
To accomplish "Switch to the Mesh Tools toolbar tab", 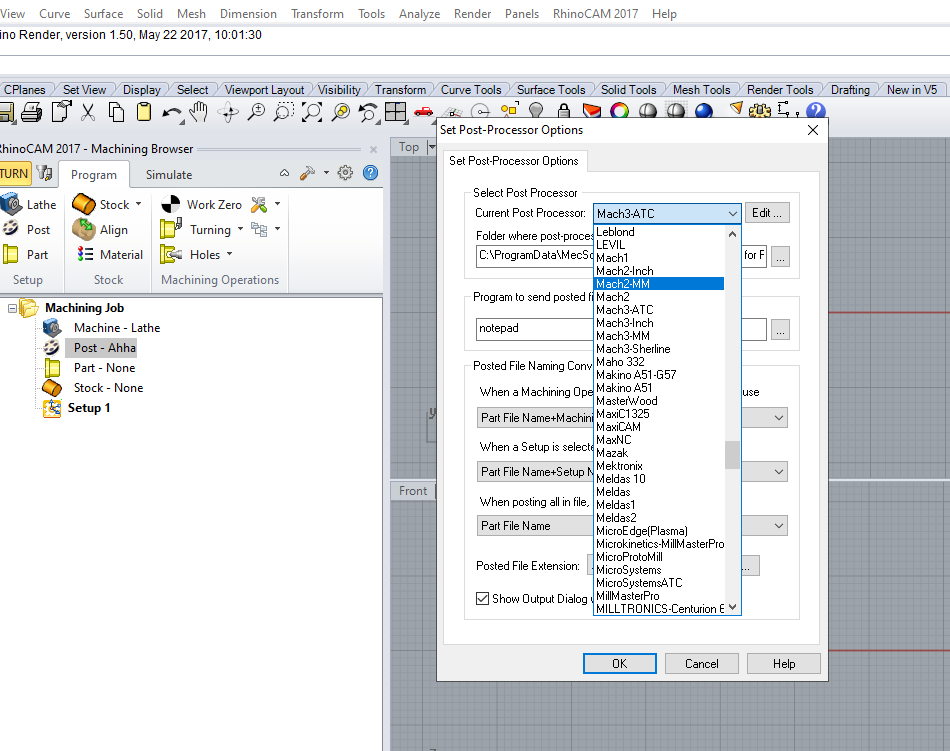I will [702, 90].
